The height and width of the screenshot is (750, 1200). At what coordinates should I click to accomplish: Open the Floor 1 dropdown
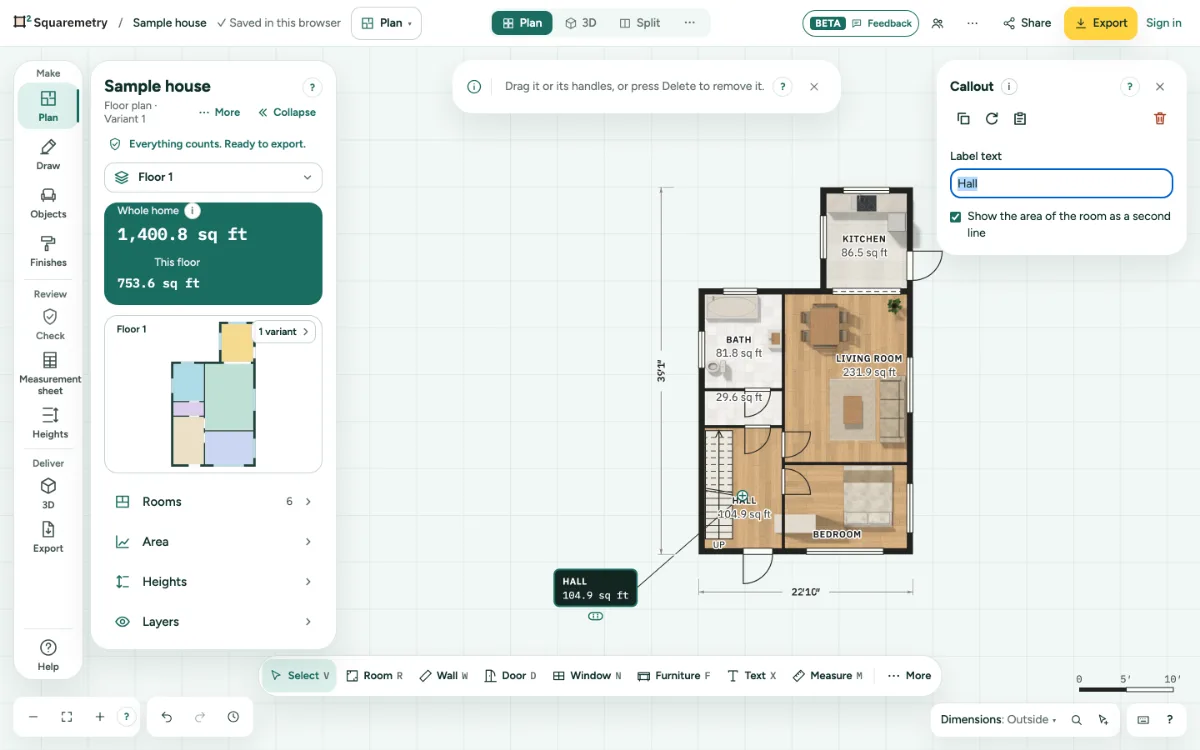click(x=213, y=177)
